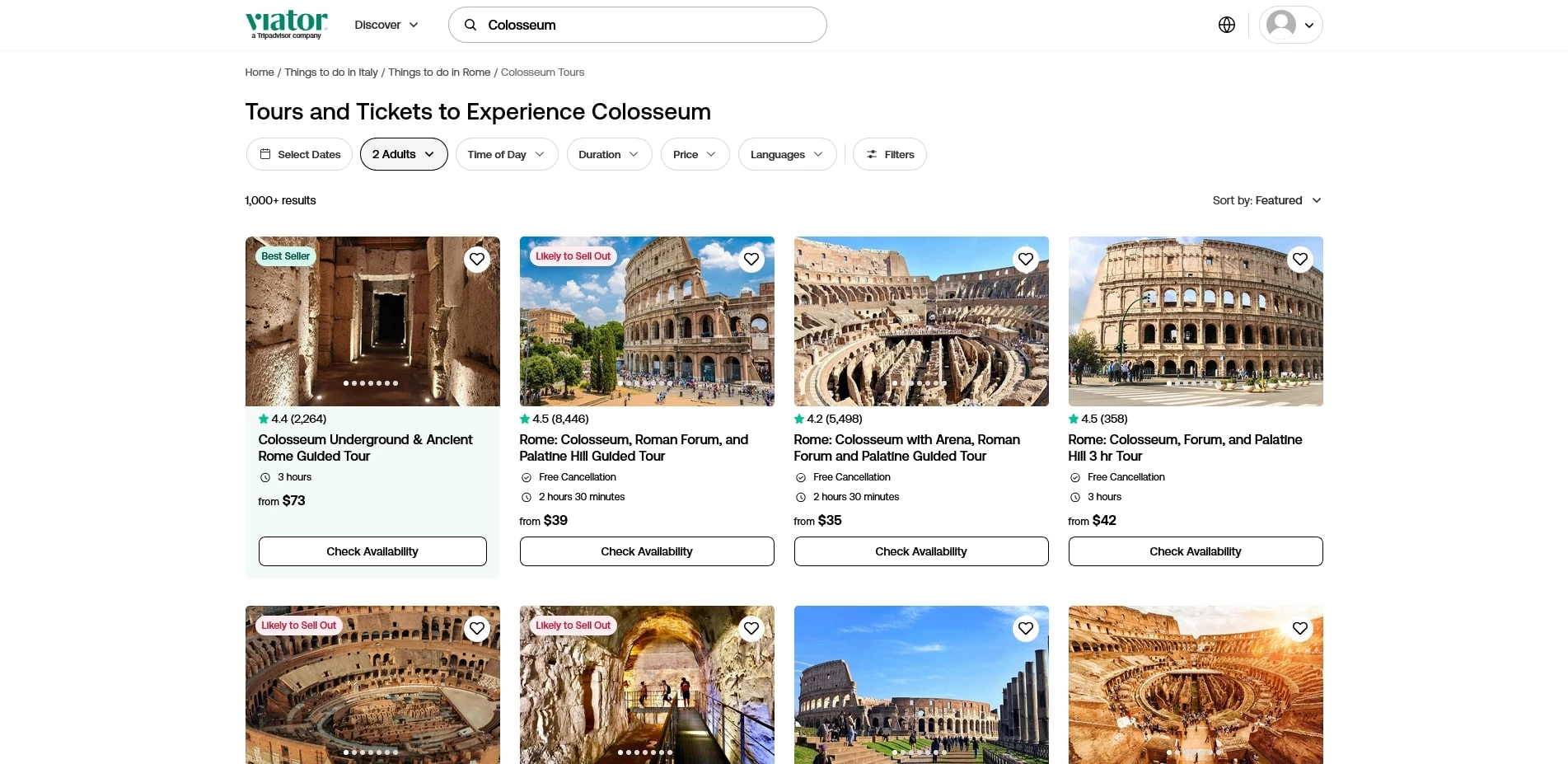The width and height of the screenshot is (1568, 764).
Task: Check Availability for the $42 tour
Action: tap(1195, 551)
